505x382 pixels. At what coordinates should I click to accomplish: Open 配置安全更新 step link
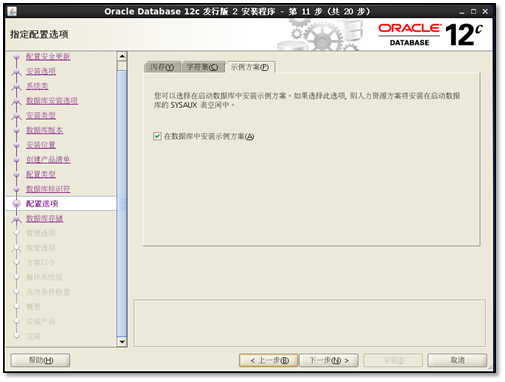pos(48,57)
